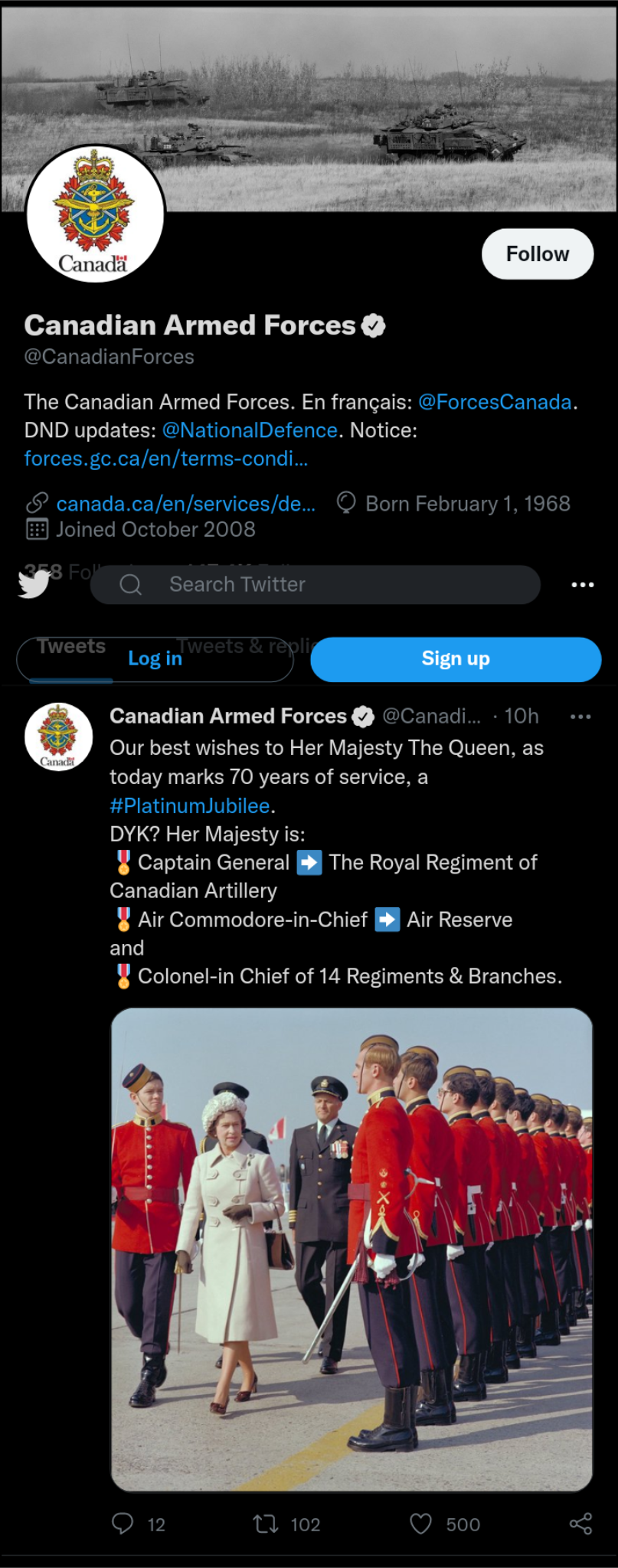Click the share icon on tweet
The width and height of the screenshot is (618, 1568).
click(x=580, y=1524)
